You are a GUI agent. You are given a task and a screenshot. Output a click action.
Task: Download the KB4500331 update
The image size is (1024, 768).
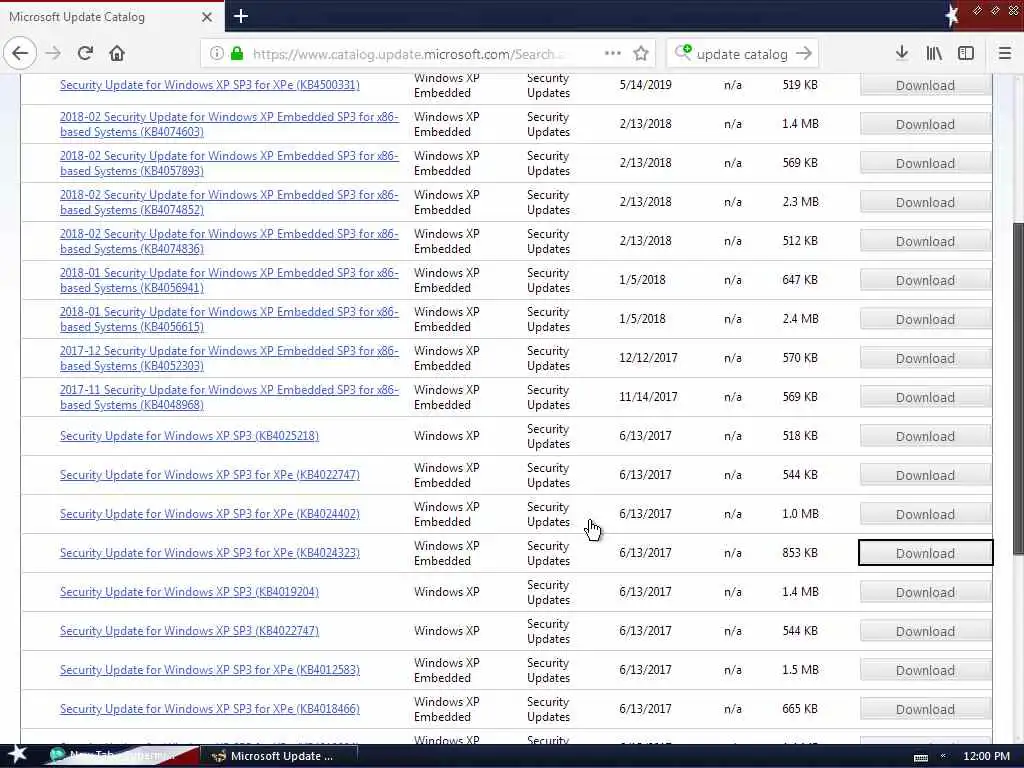[x=925, y=86]
